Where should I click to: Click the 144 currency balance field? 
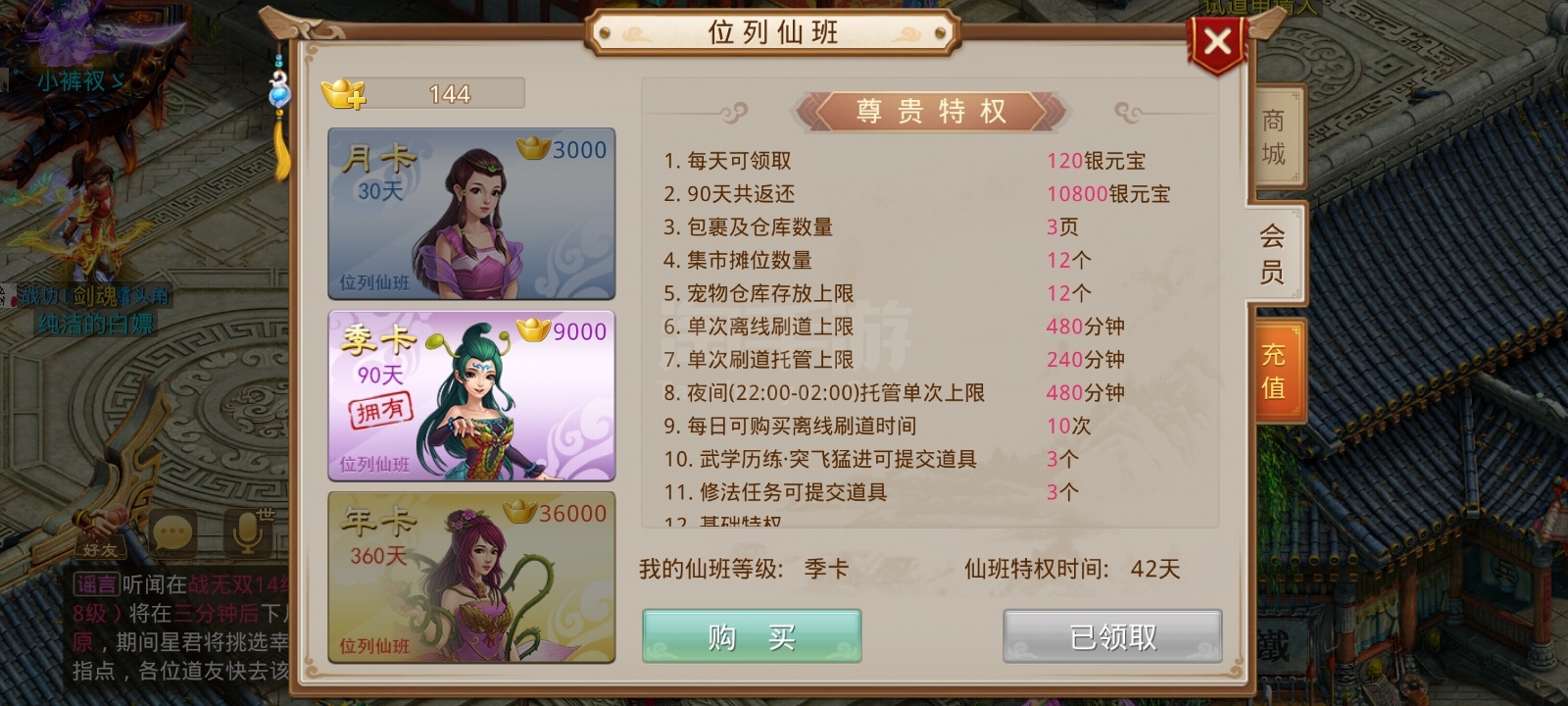449,94
